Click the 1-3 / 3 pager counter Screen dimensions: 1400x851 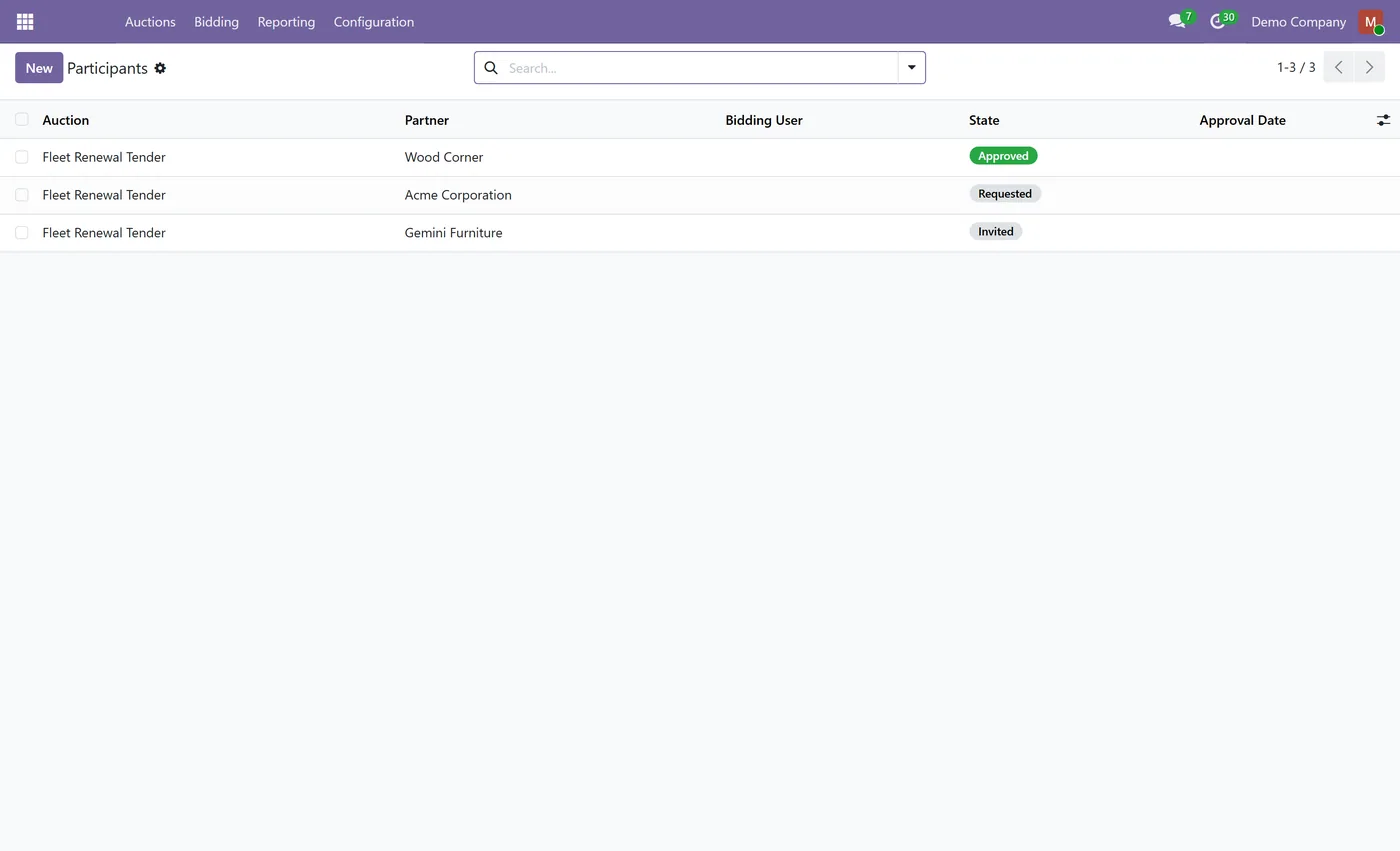tap(1296, 67)
